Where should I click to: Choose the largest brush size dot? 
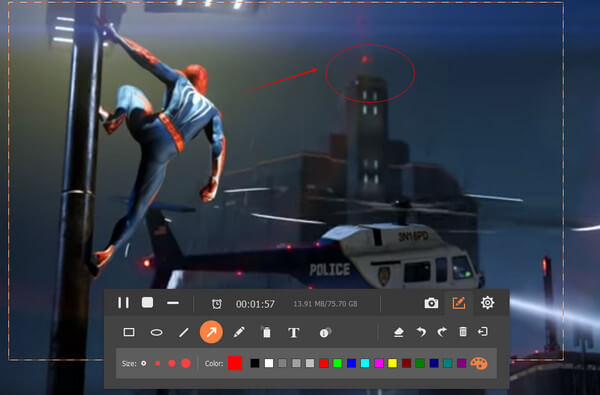[x=186, y=363]
